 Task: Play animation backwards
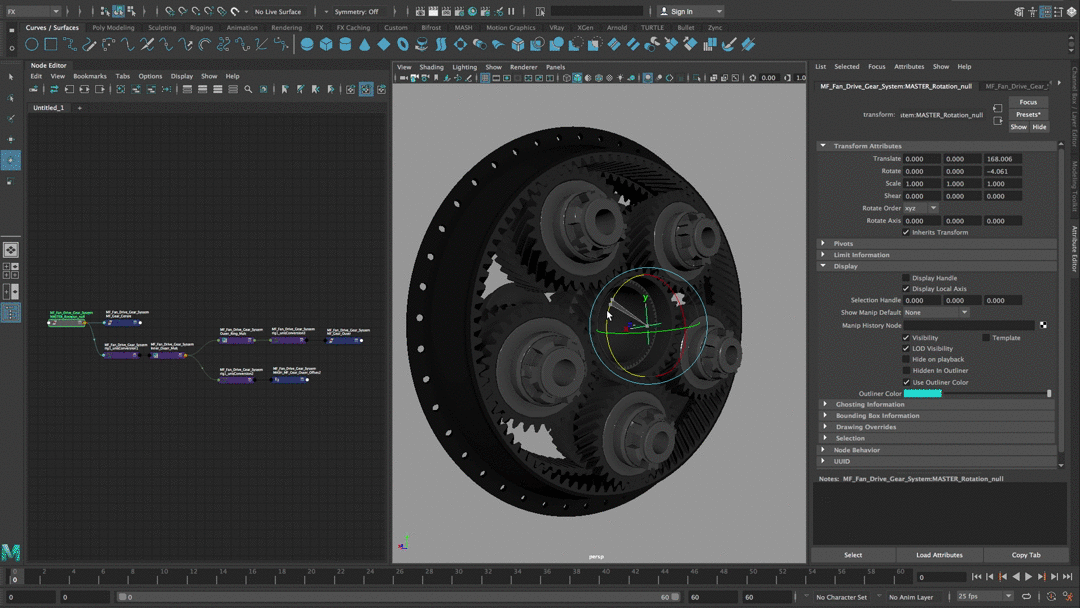(x=1016, y=577)
